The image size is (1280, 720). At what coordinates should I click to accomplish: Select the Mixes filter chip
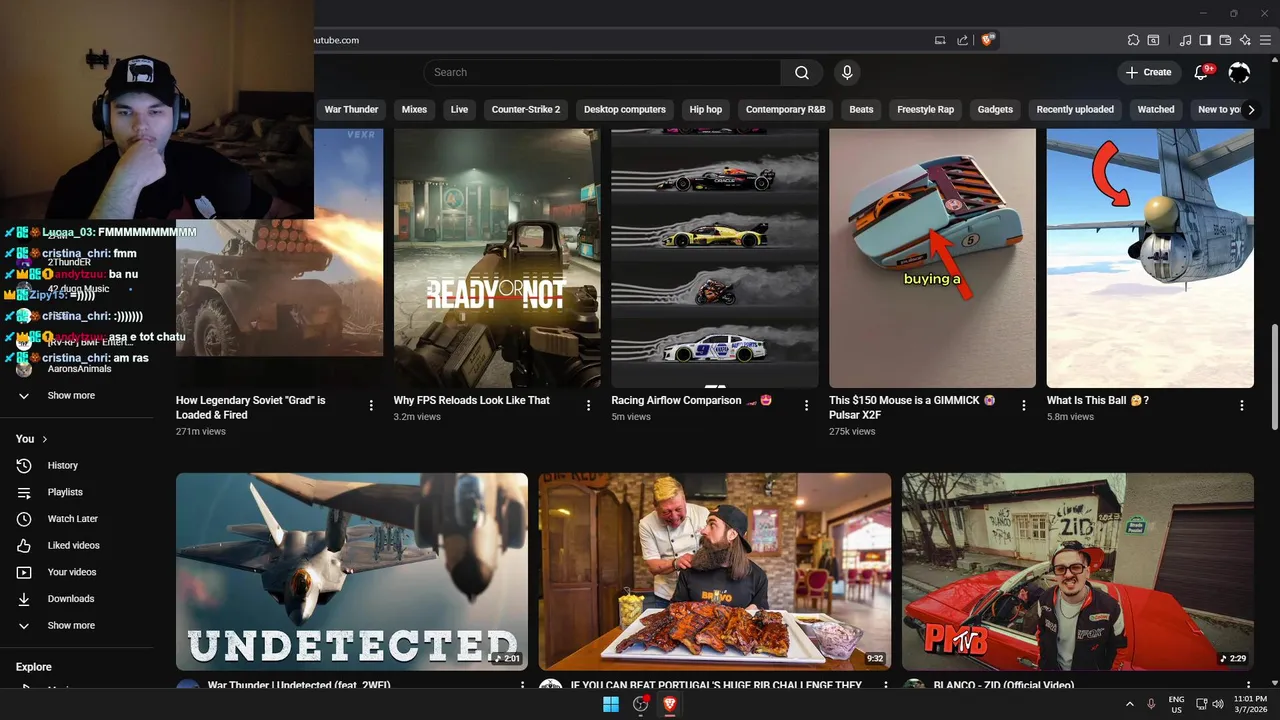point(414,110)
